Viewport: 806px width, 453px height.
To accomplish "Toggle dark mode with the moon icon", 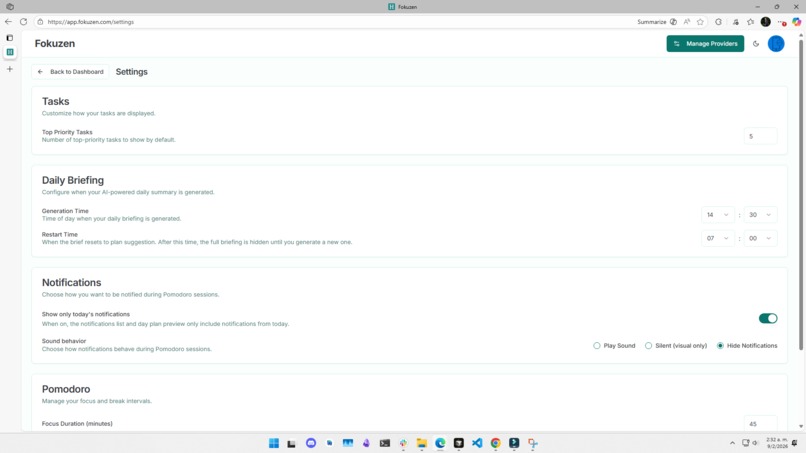I will pos(756,44).
